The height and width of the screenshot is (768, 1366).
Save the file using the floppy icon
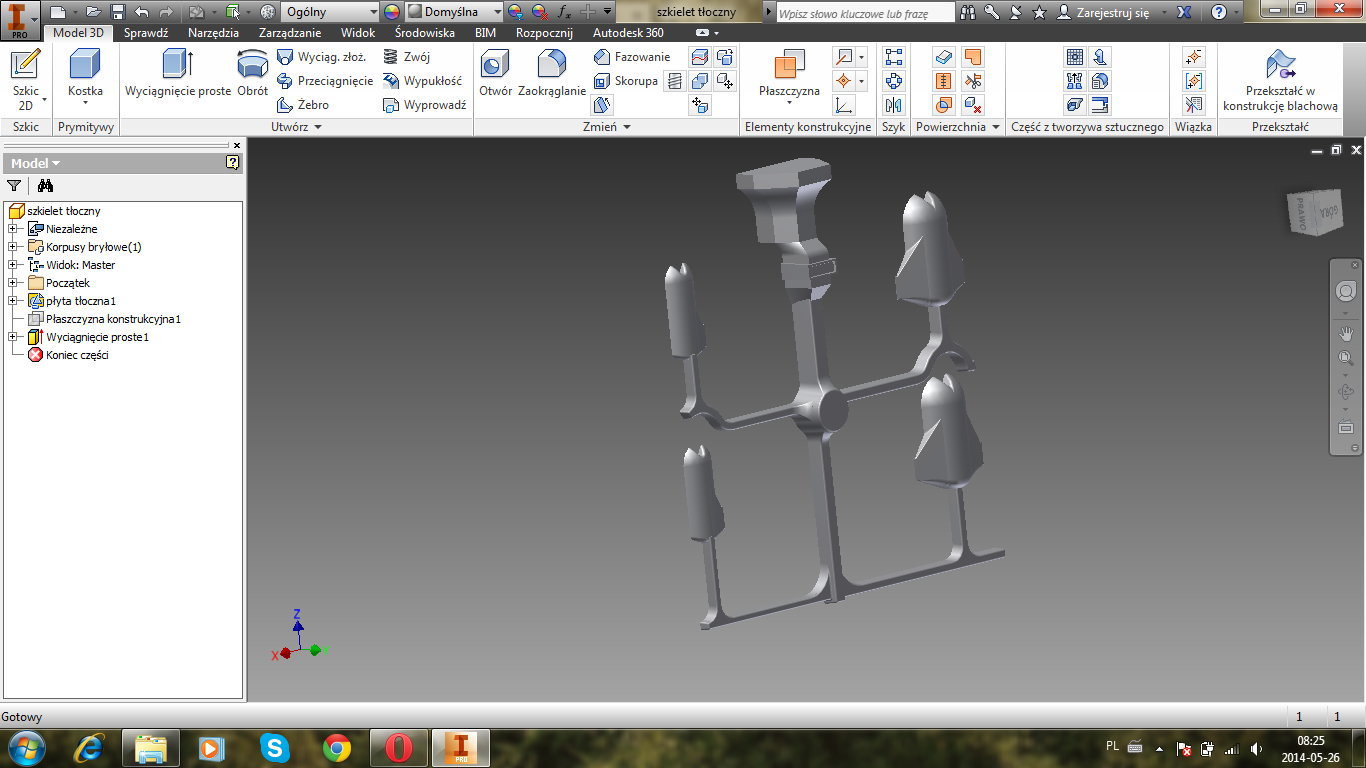coord(117,12)
